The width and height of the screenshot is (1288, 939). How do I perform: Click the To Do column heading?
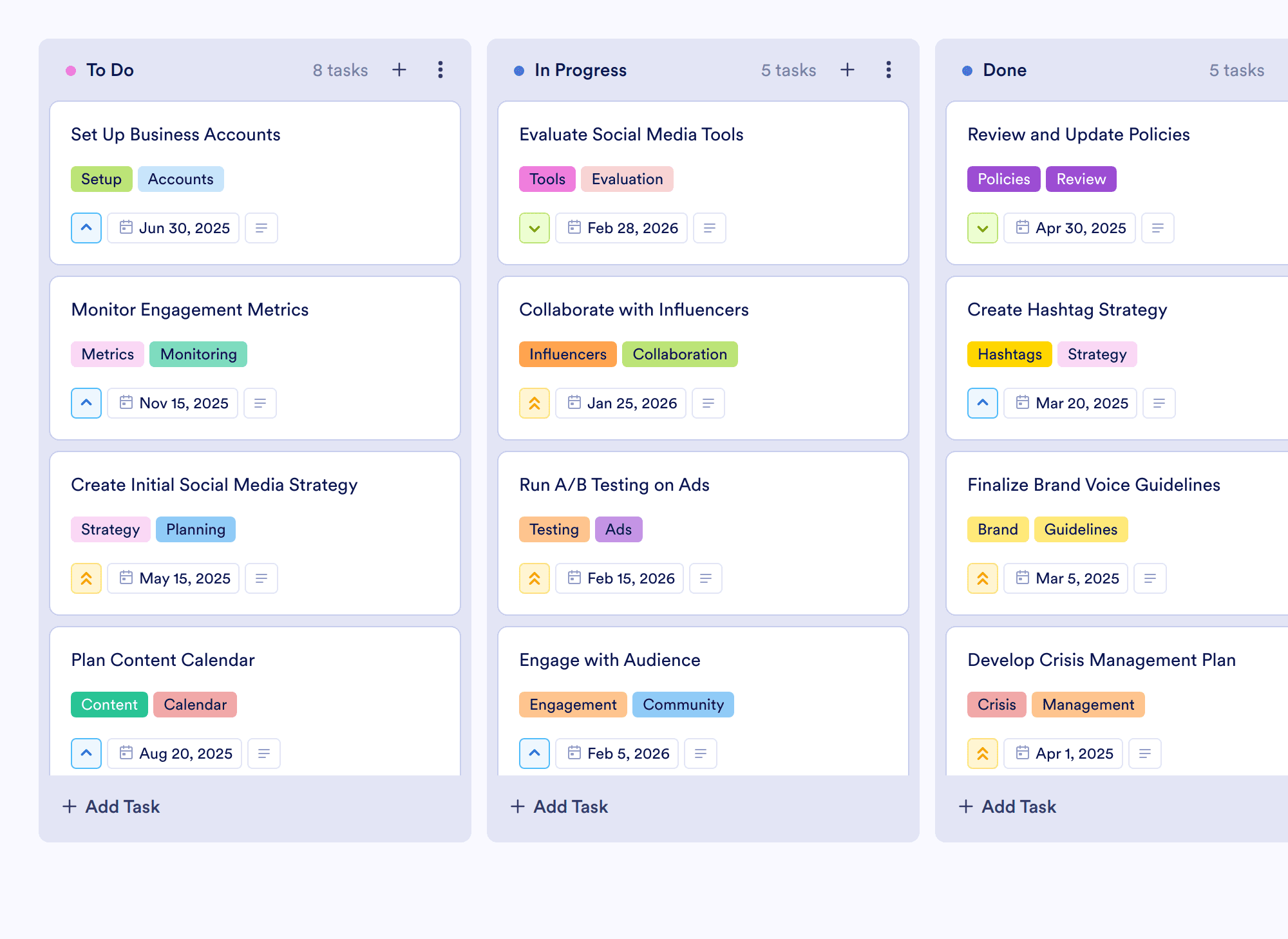point(110,70)
